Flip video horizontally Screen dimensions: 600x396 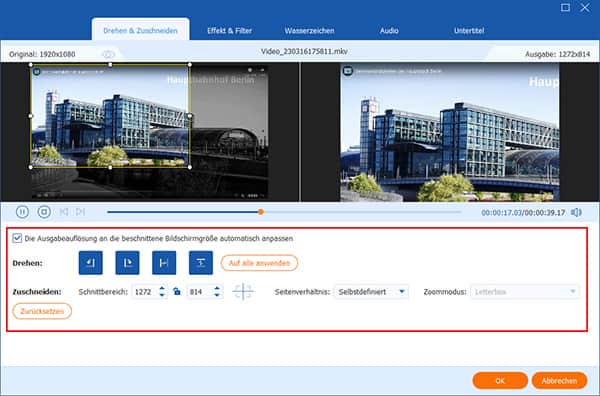pos(164,263)
